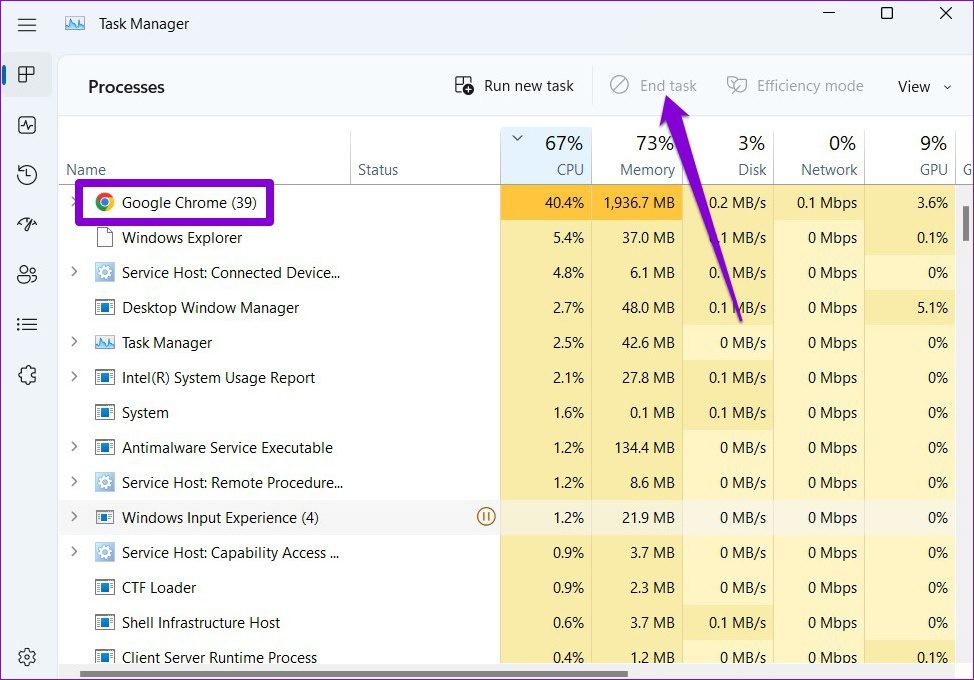Viewport: 974px width, 680px height.
Task: Expand the Windows Input Experience group
Action: pos(73,517)
